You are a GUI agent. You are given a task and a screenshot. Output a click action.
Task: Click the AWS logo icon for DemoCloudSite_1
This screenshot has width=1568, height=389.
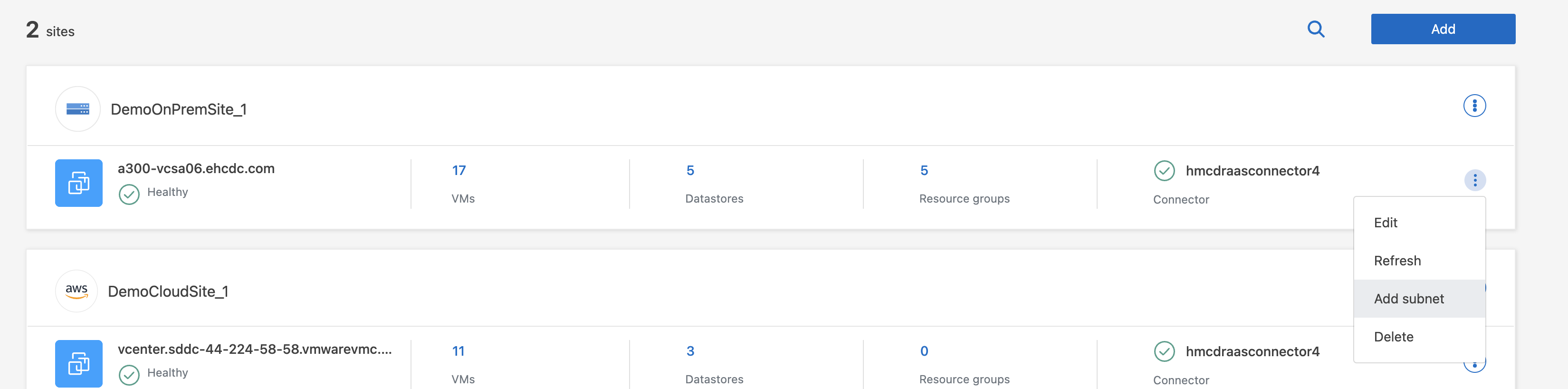click(x=76, y=291)
